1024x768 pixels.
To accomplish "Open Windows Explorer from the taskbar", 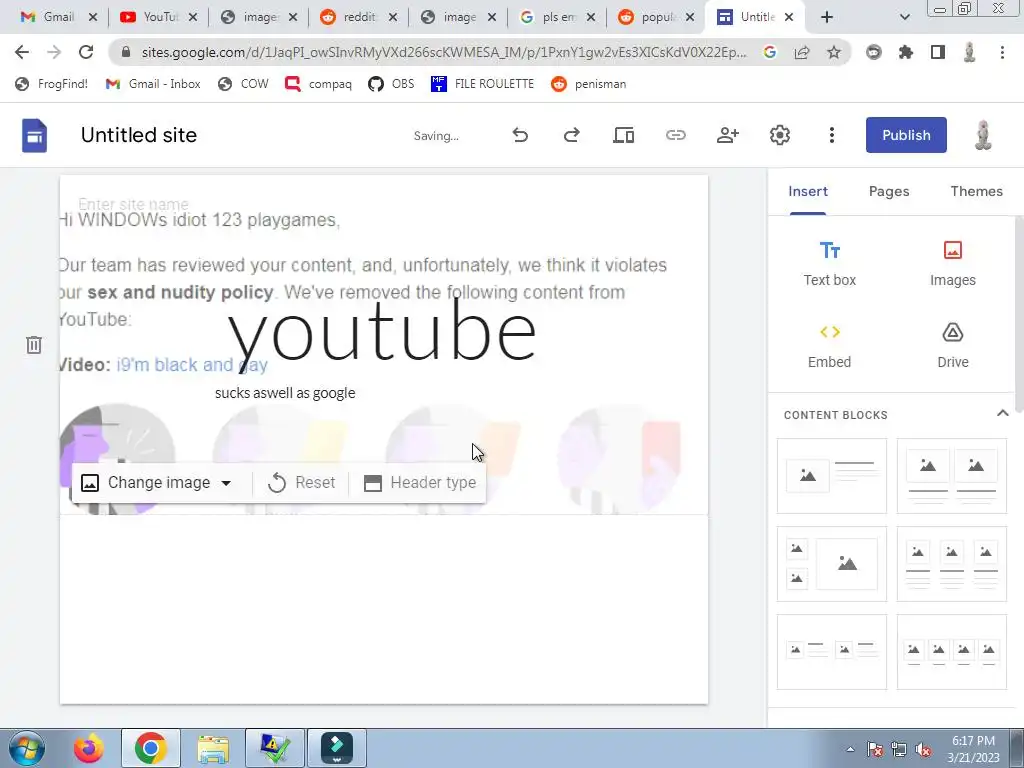I will point(213,748).
